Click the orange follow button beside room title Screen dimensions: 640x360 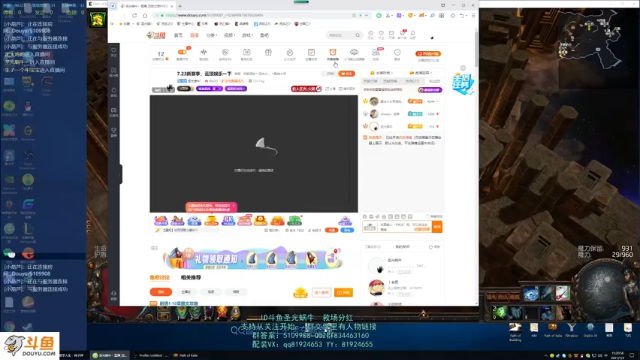(347, 73)
